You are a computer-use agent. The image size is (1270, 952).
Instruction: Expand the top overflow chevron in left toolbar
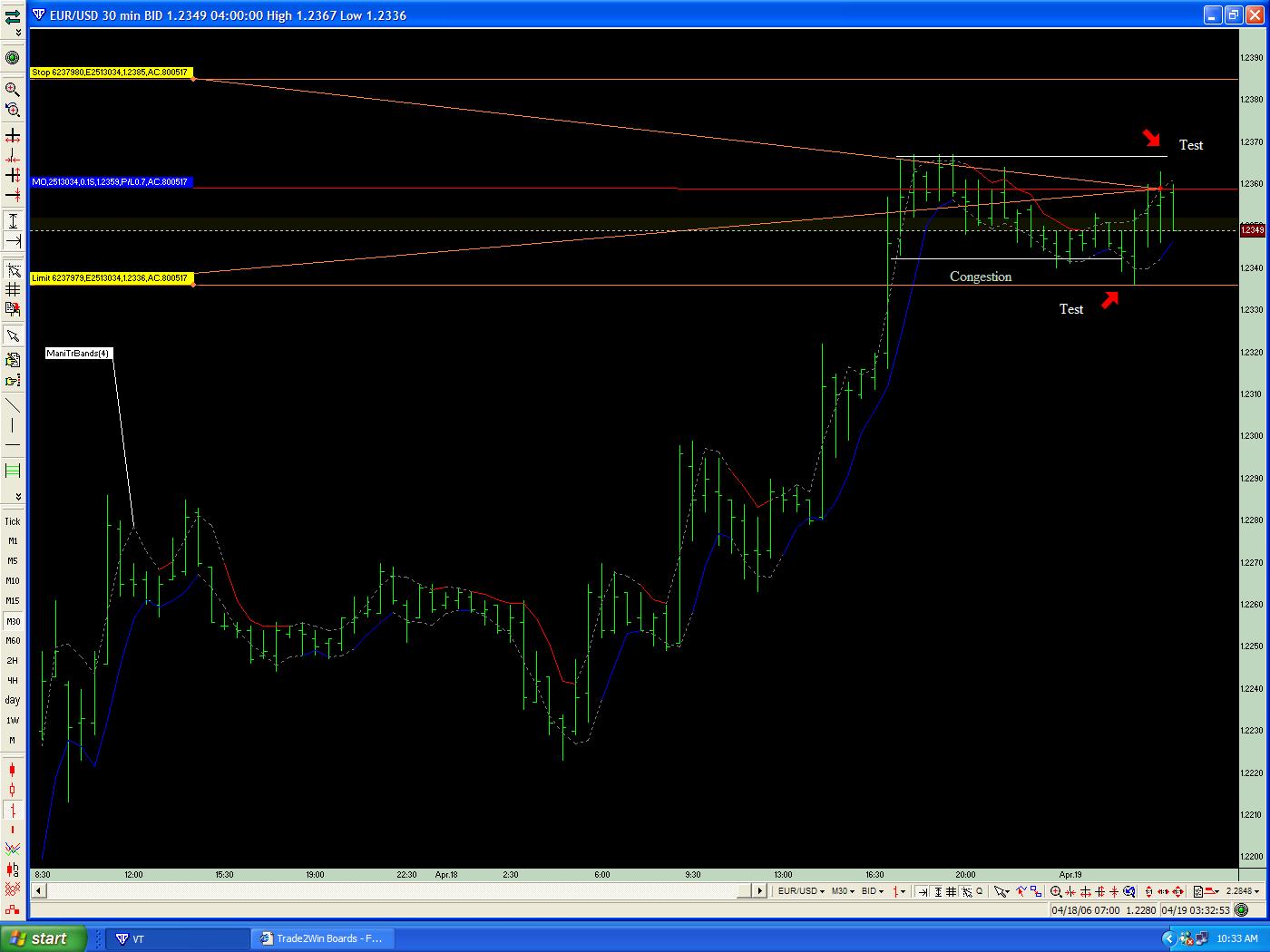point(17,32)
